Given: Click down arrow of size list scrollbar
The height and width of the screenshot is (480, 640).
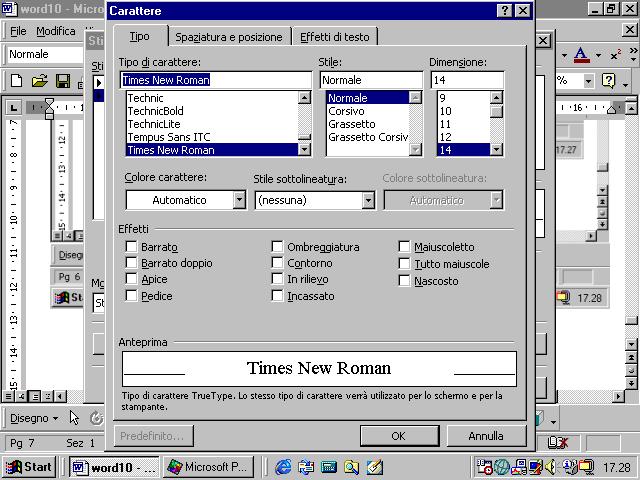Looking at the screenshot, I should tap(496, 150).
